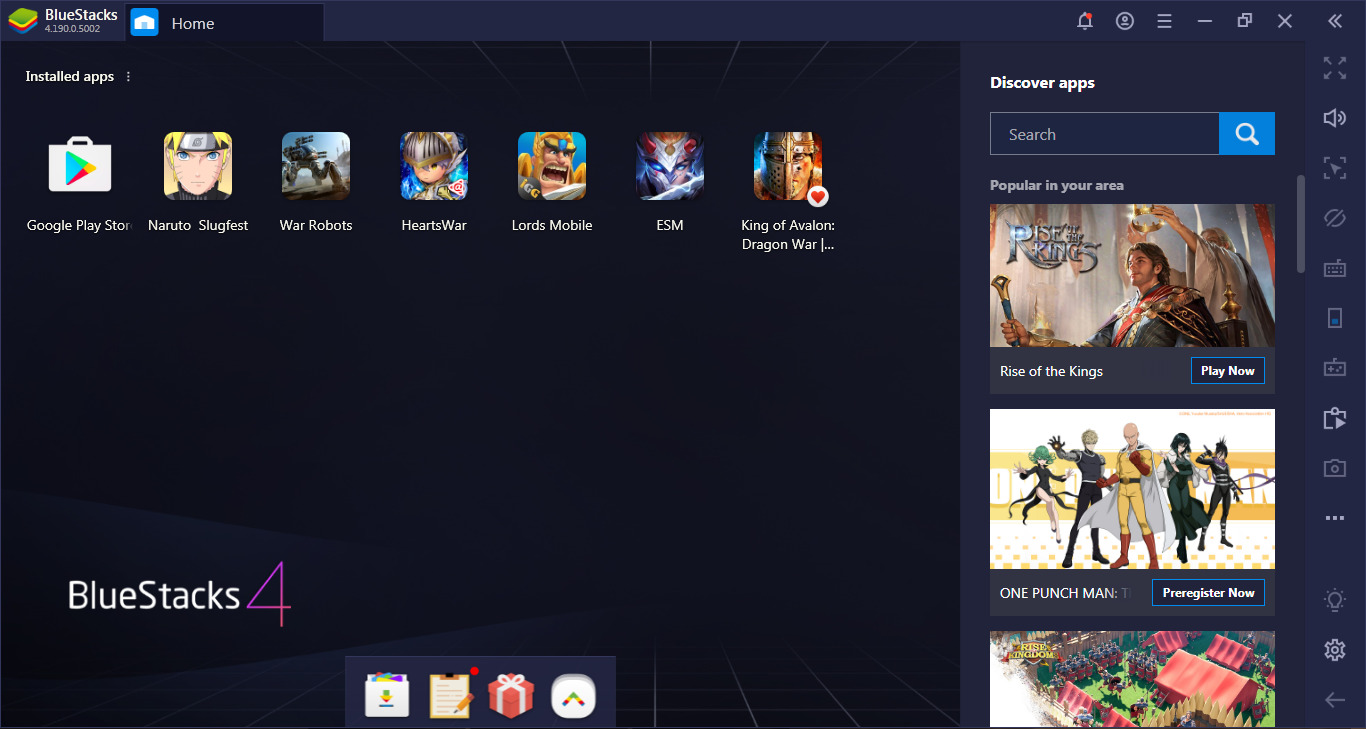Image resolution: width=1366 pixels, height=729 pixels.
Task: Open the white upward-chevron dock icon
Action: 573,696
